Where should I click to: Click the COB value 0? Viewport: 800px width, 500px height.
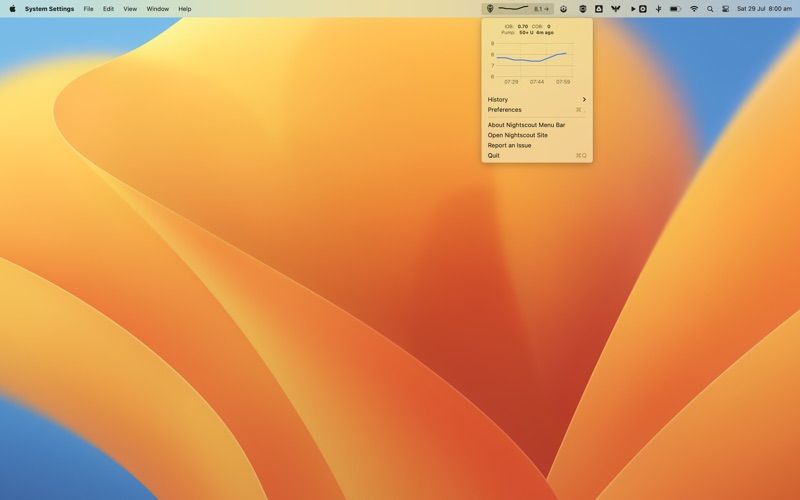[x=548, y=27]
